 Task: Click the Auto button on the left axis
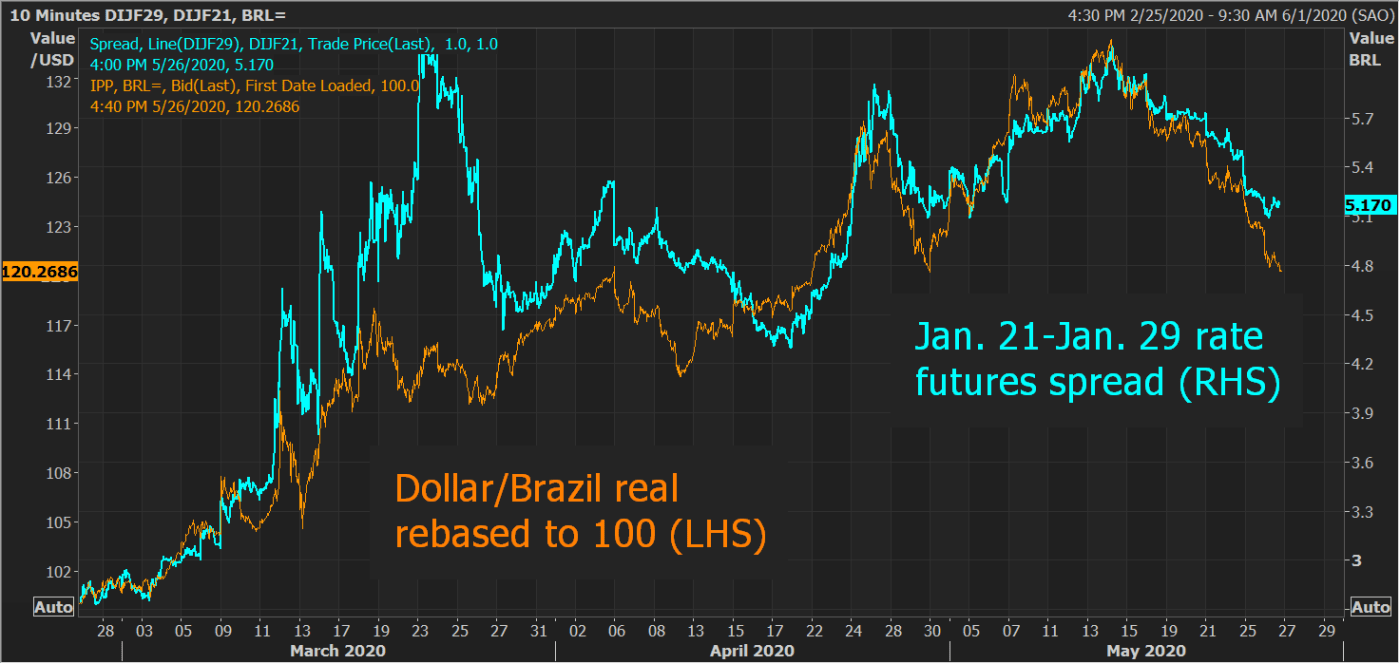click(x=53, y=607)
